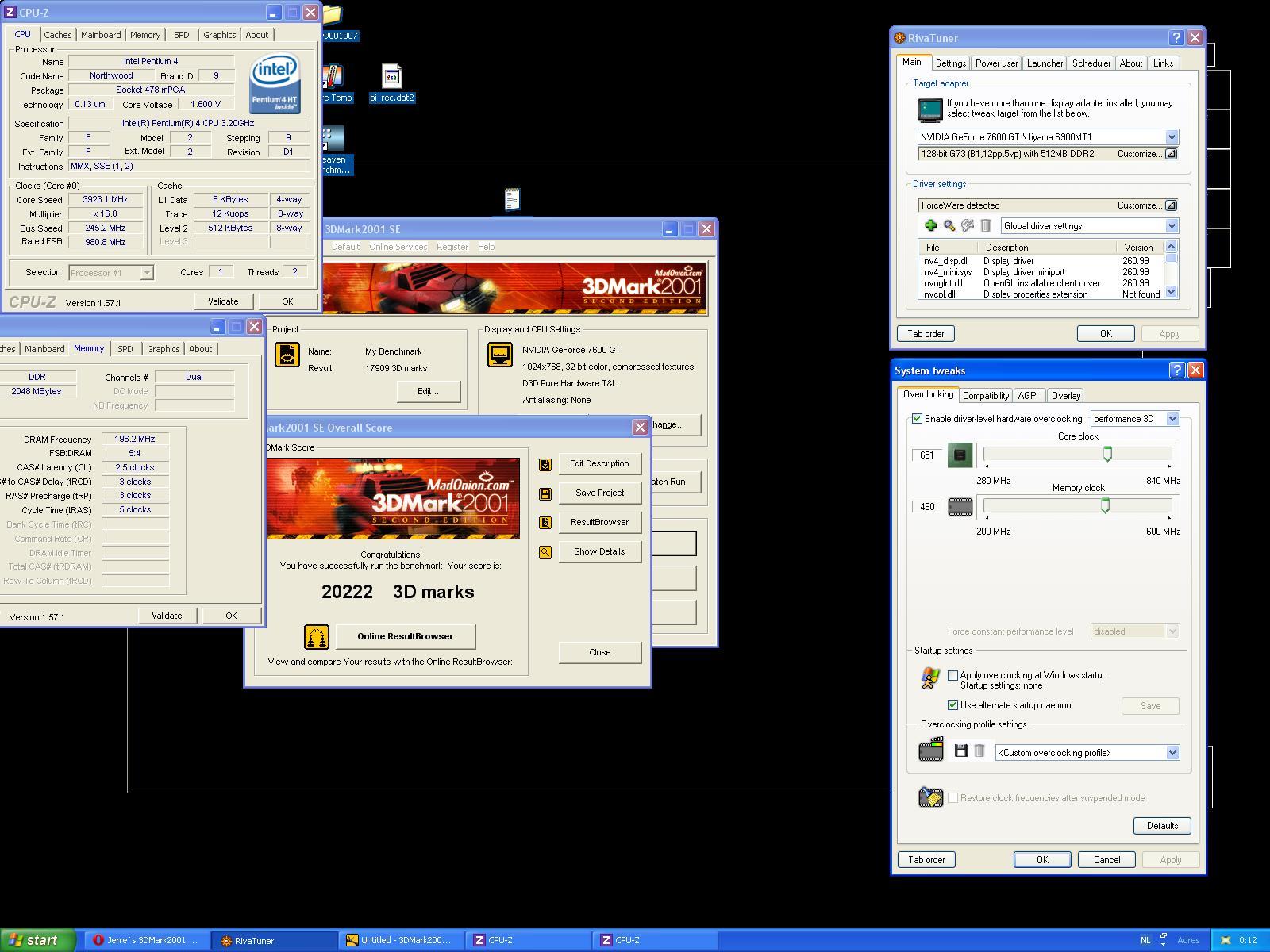1270x952 pixels.
Task: Click the Save Project floppy icon
Action: tap(545, 493)
